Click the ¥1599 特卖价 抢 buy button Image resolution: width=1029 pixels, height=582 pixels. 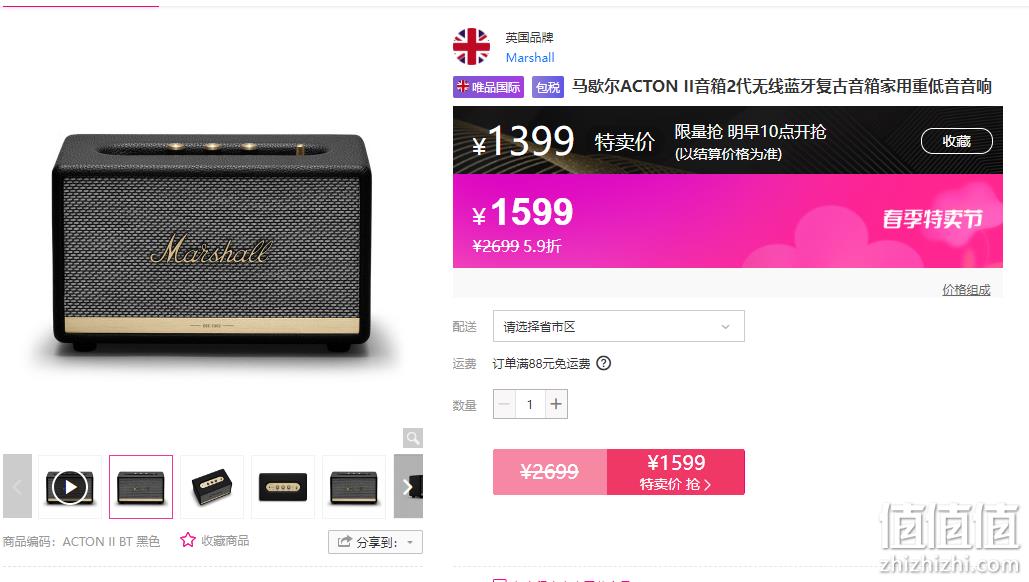(x=675, y=472)
